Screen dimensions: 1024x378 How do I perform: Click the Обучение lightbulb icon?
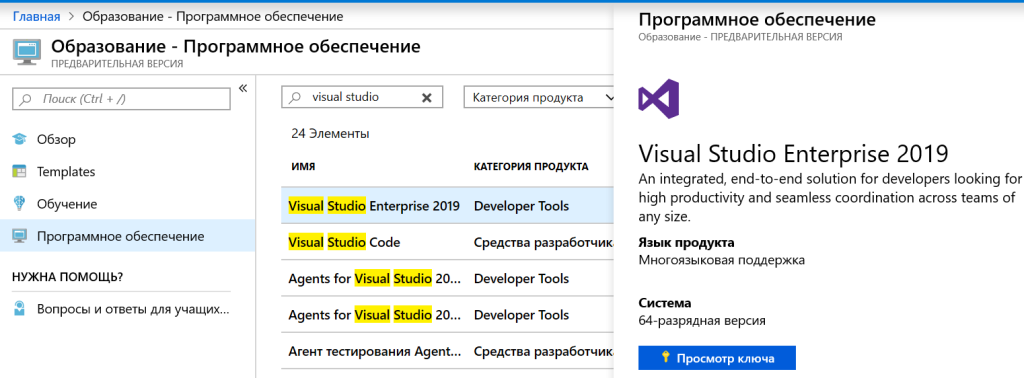tap(20, 204)
